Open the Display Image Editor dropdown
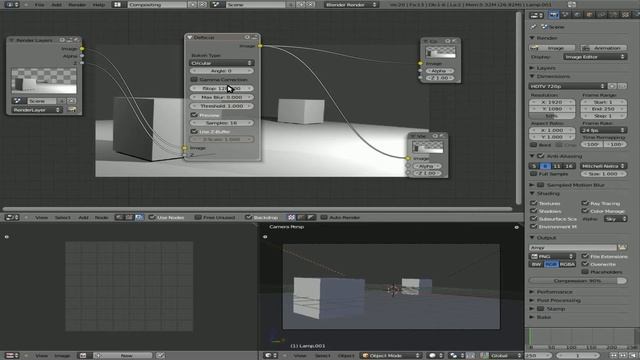Viewport: 640px width, 360px height. tap(595, 57)
